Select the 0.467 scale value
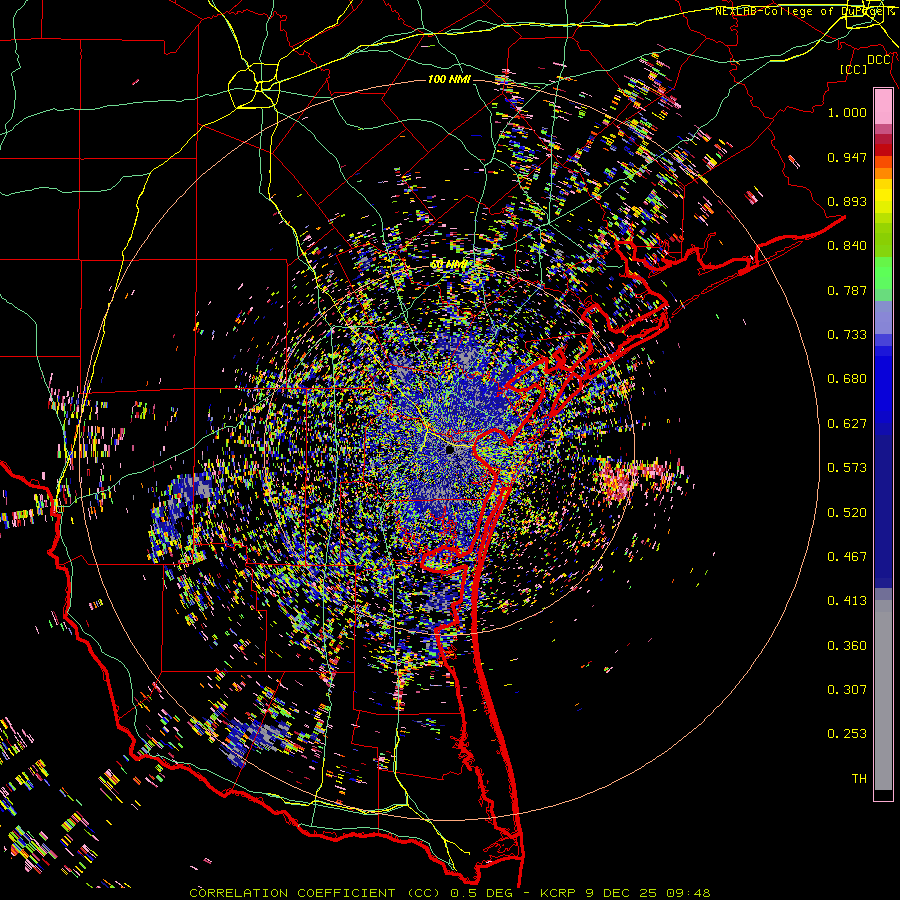 pos(847,557)
